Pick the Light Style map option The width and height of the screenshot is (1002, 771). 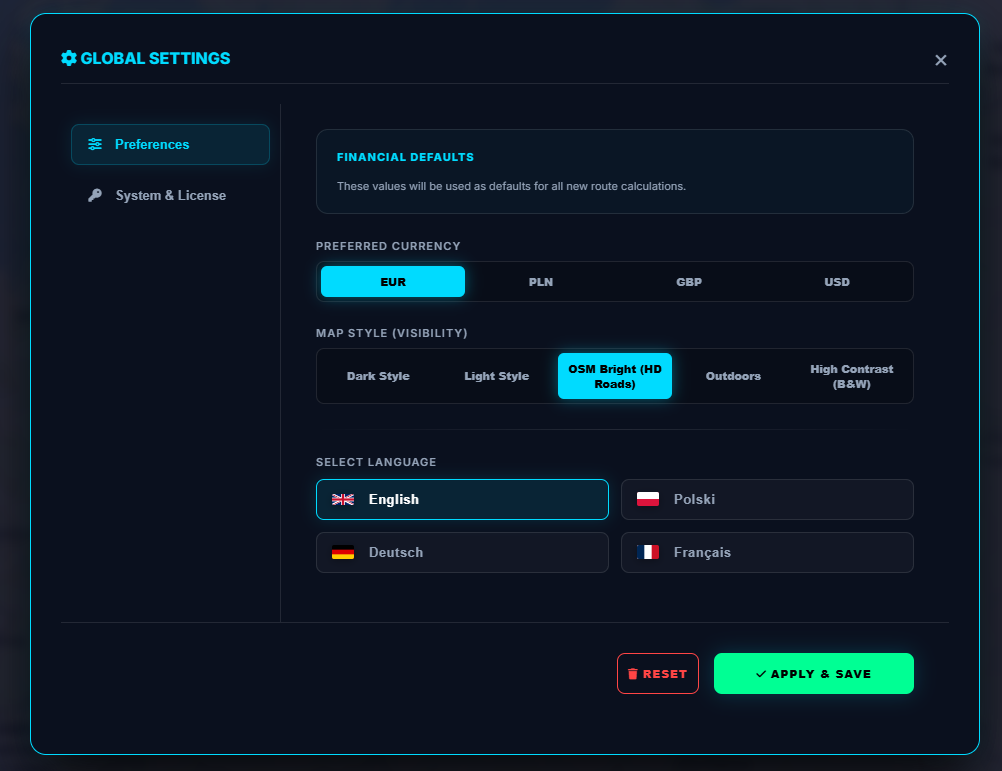(497, 376)
